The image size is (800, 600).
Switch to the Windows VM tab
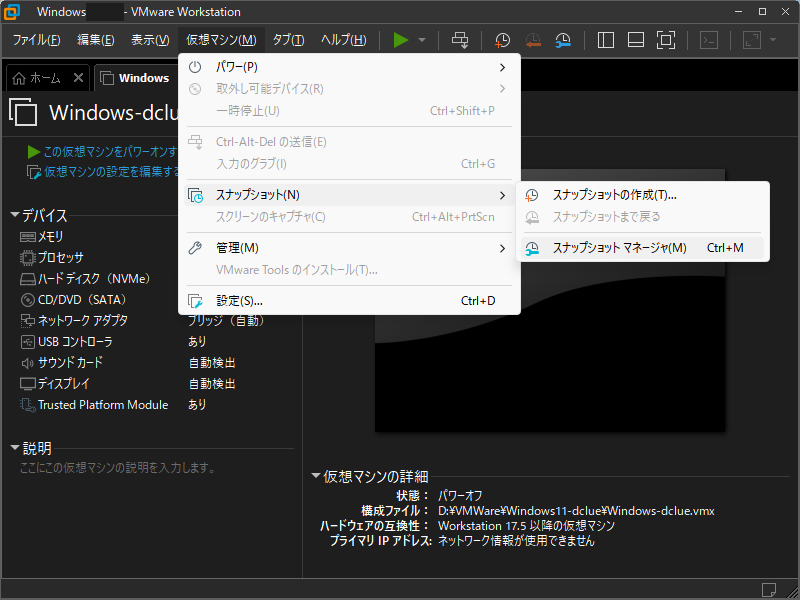click(135, 78)
